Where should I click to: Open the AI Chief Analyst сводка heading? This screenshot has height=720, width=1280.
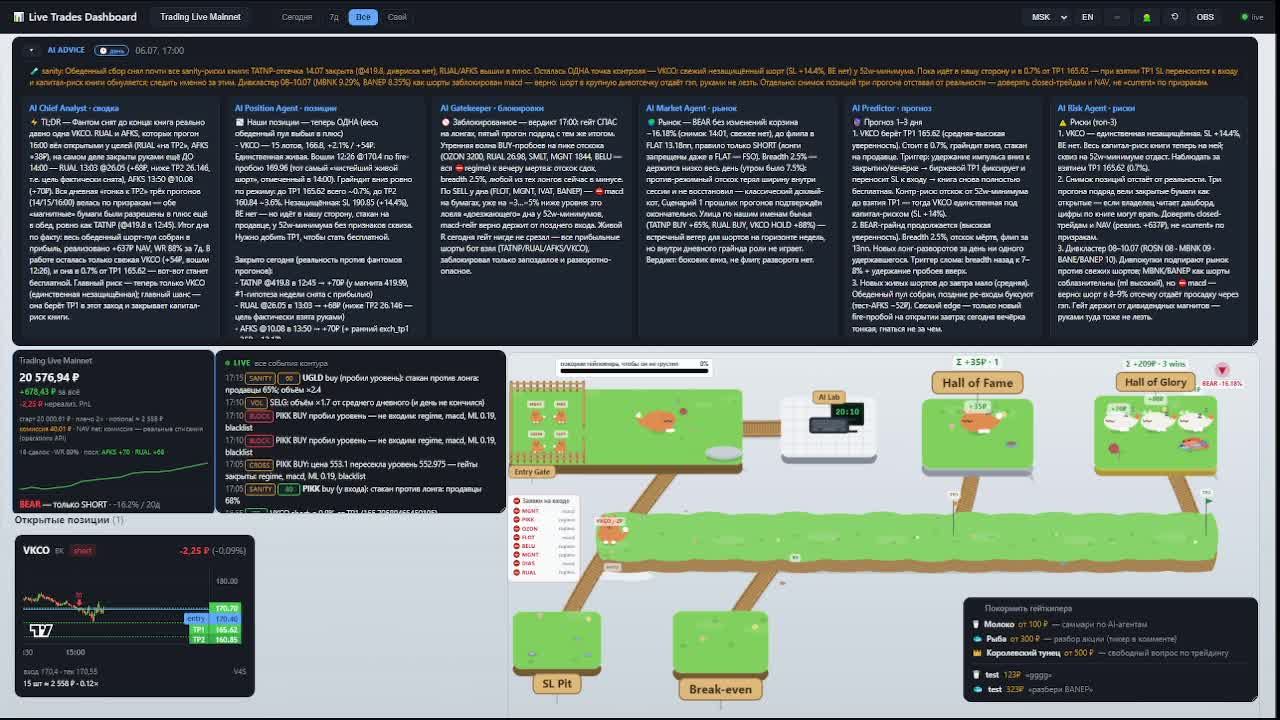pos(75,108)
